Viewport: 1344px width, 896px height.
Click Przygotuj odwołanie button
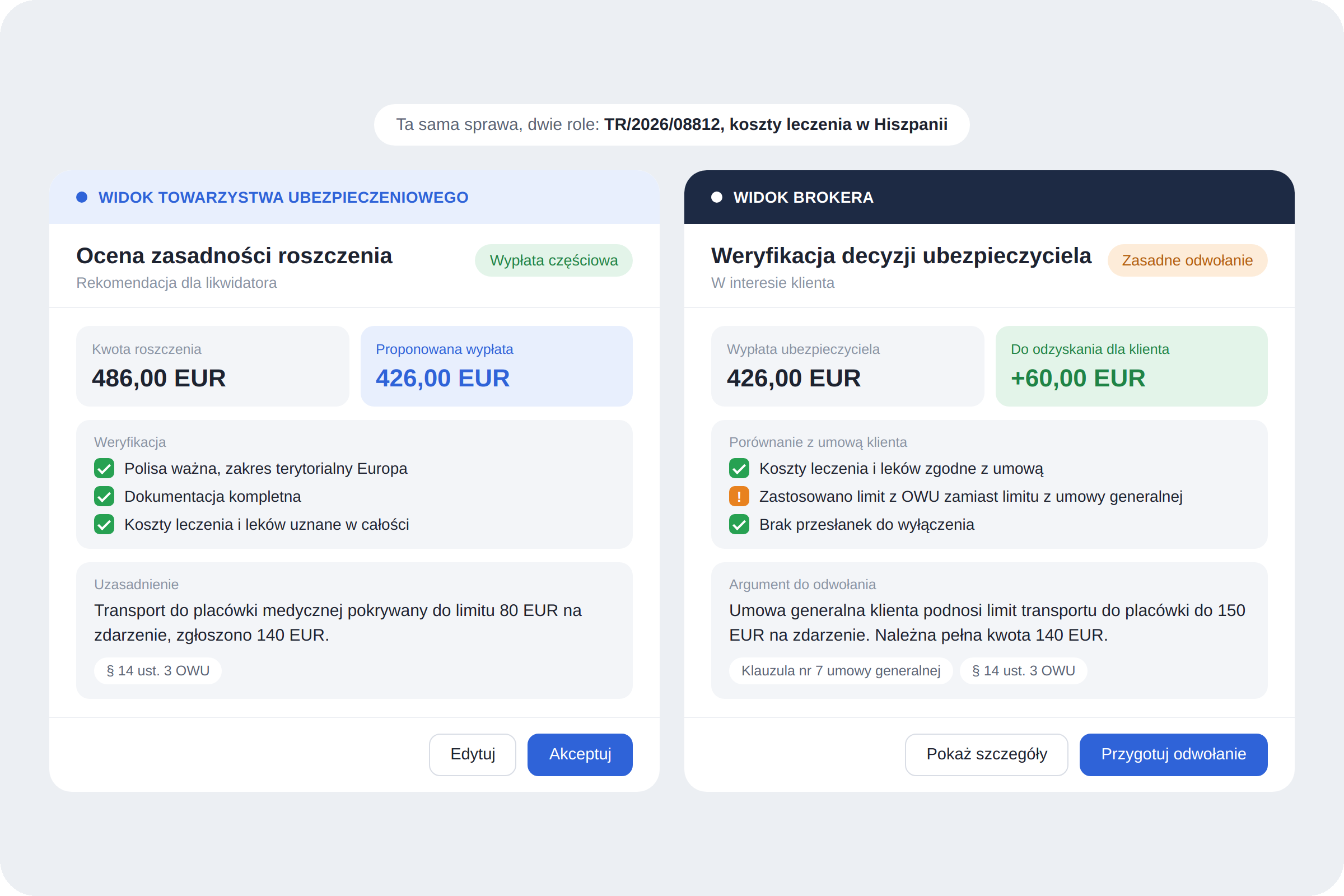(x=1173, y=754)
